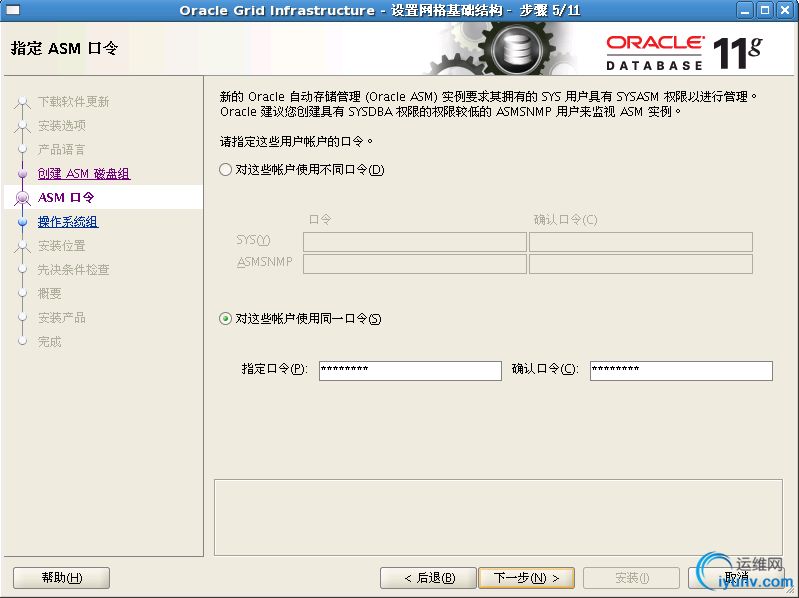Click the 先决条件检查 step label
Screen dimensions: 799x598
(x=73, y=269)
